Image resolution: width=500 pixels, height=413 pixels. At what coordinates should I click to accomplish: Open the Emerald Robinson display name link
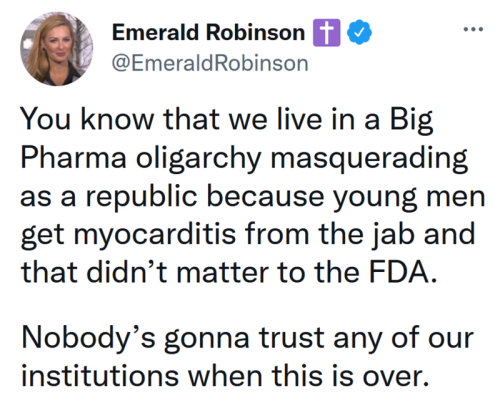(209, 33)
